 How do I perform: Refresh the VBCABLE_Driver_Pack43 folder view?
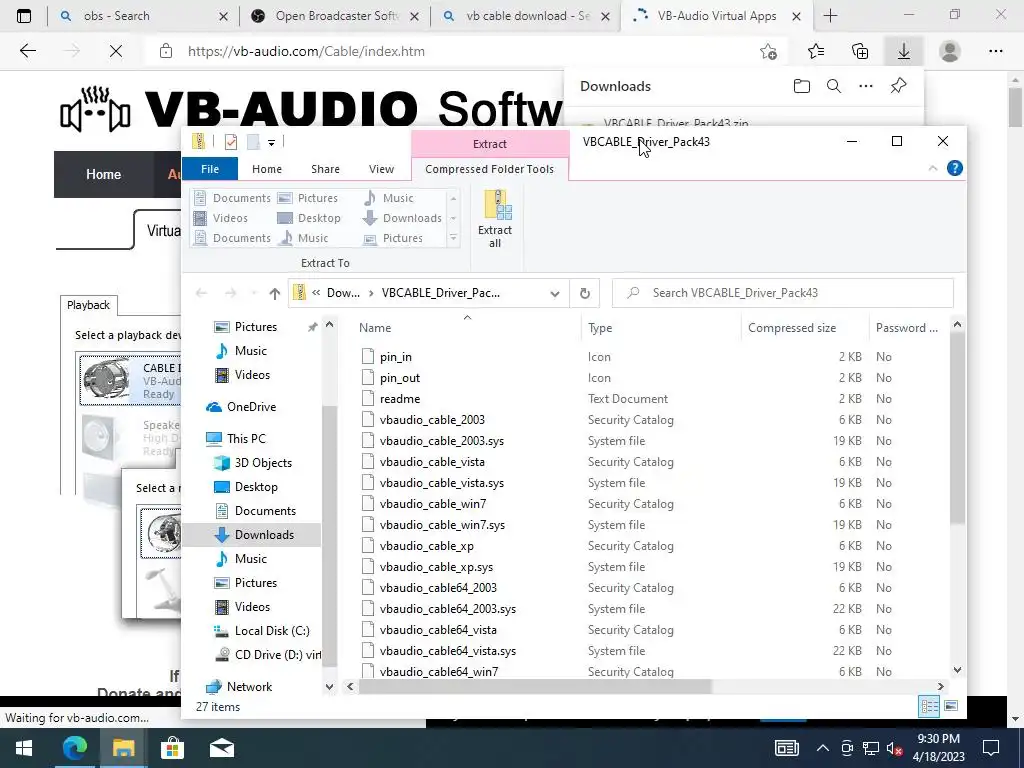pyautogui.click(x=585, y=293)
